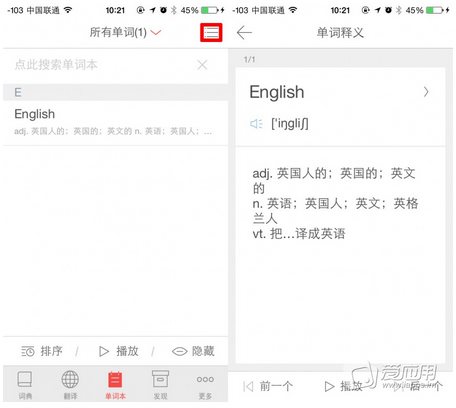Select the 单词本 wordbook tab
456x408 pixels.
(115, 385)
